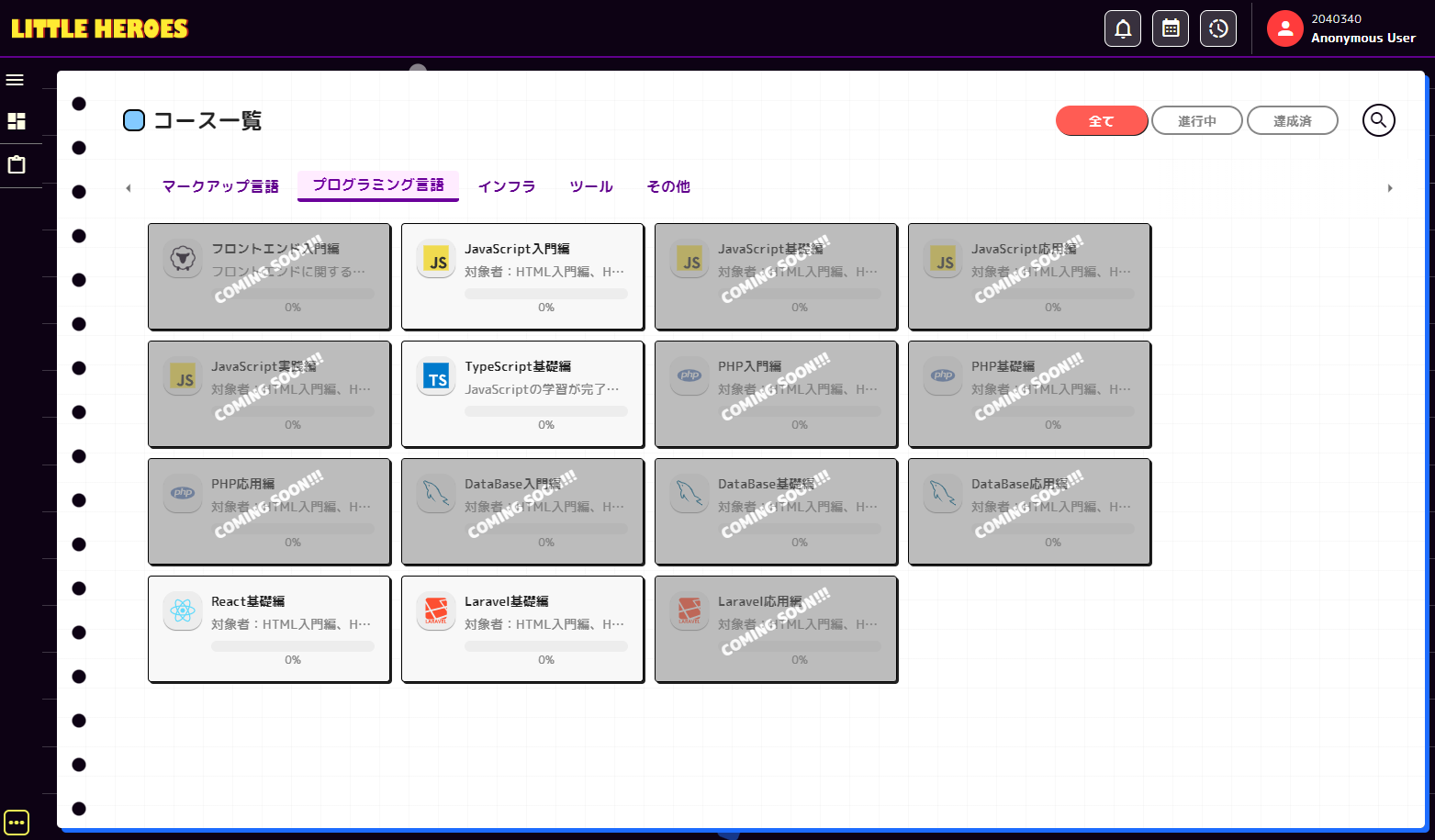The height and width of the screenshot is (840, 1435).
Task: Open the dashboard icon in sidebar
Action: tap(17, 121)
